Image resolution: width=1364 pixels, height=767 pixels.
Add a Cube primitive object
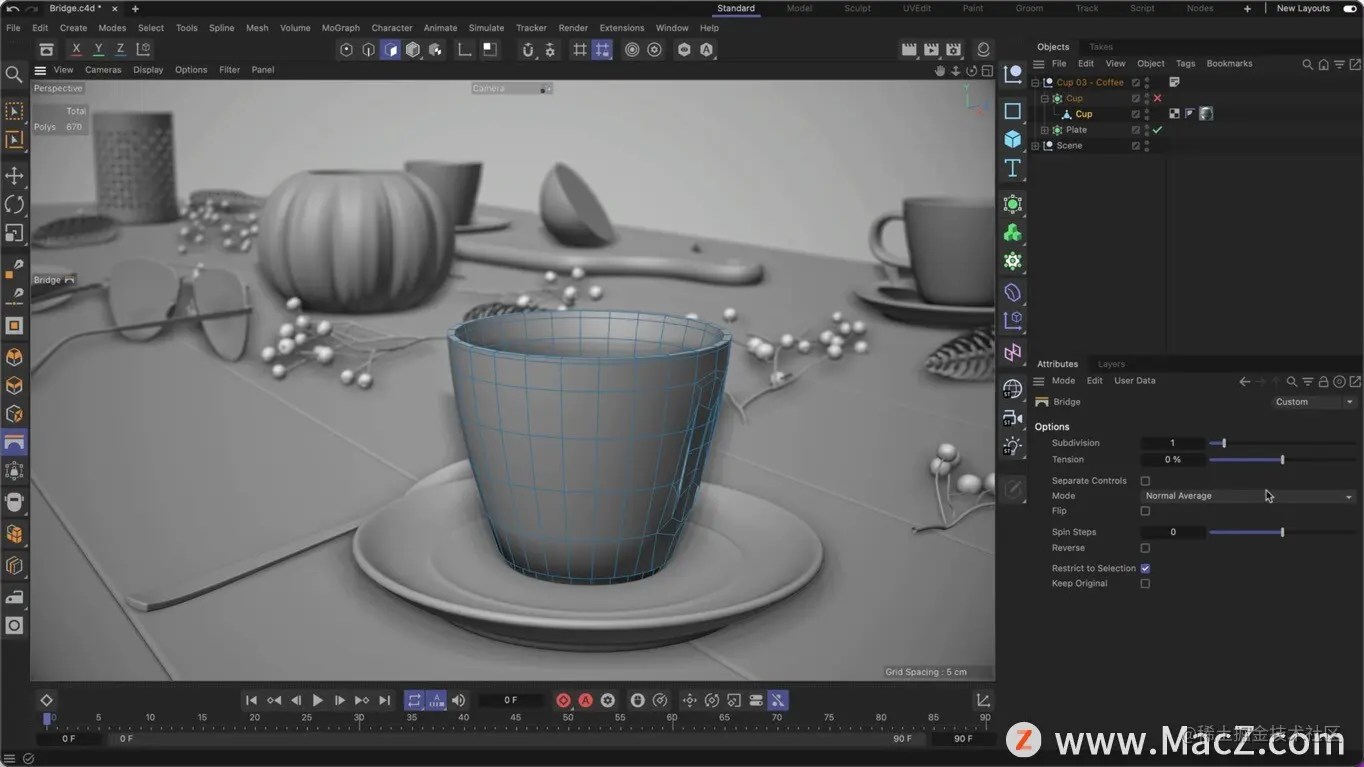(x=1013, y=139)
